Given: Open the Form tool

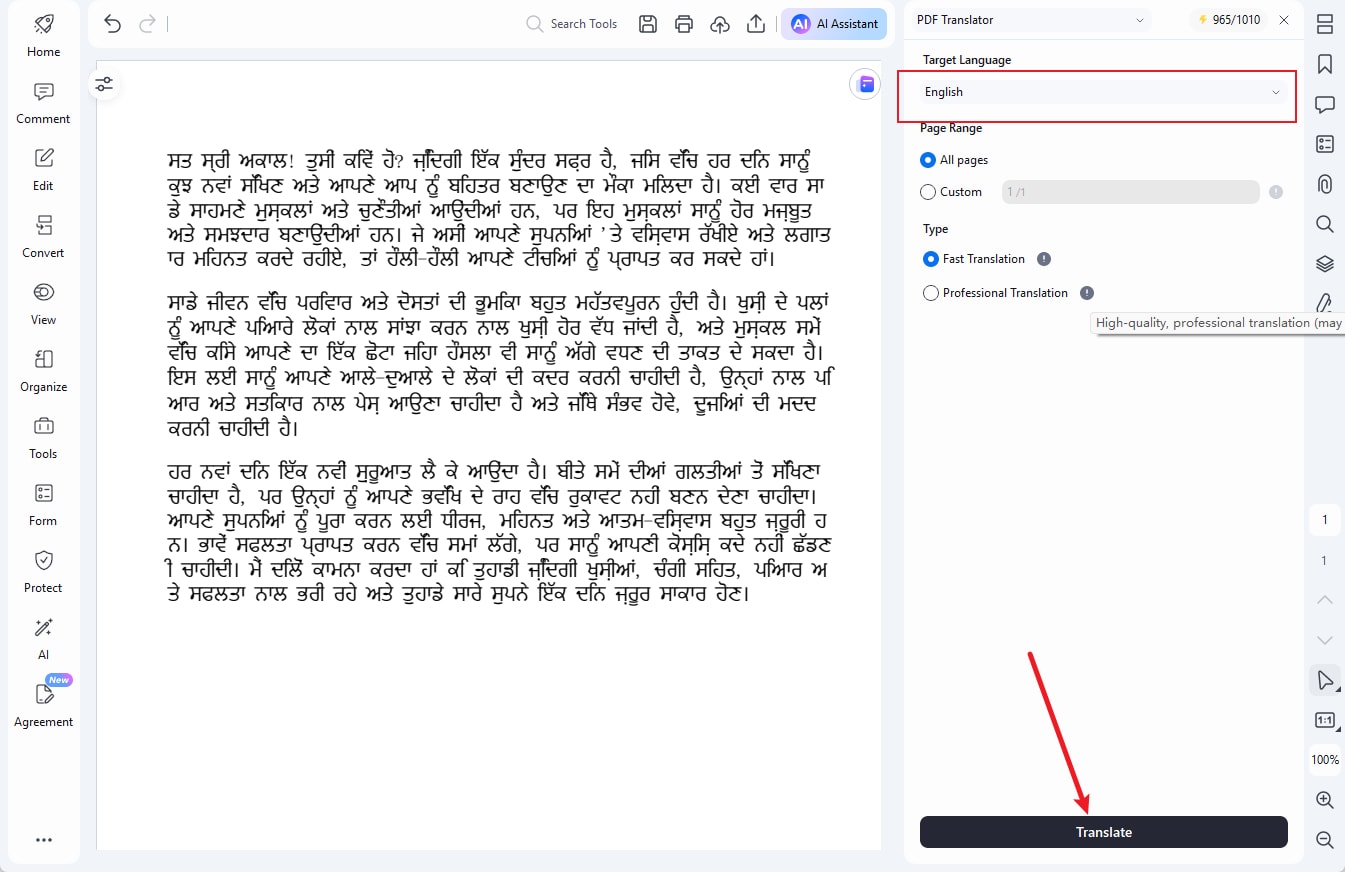Looking at the screenshot, I should tap(43, 506).
